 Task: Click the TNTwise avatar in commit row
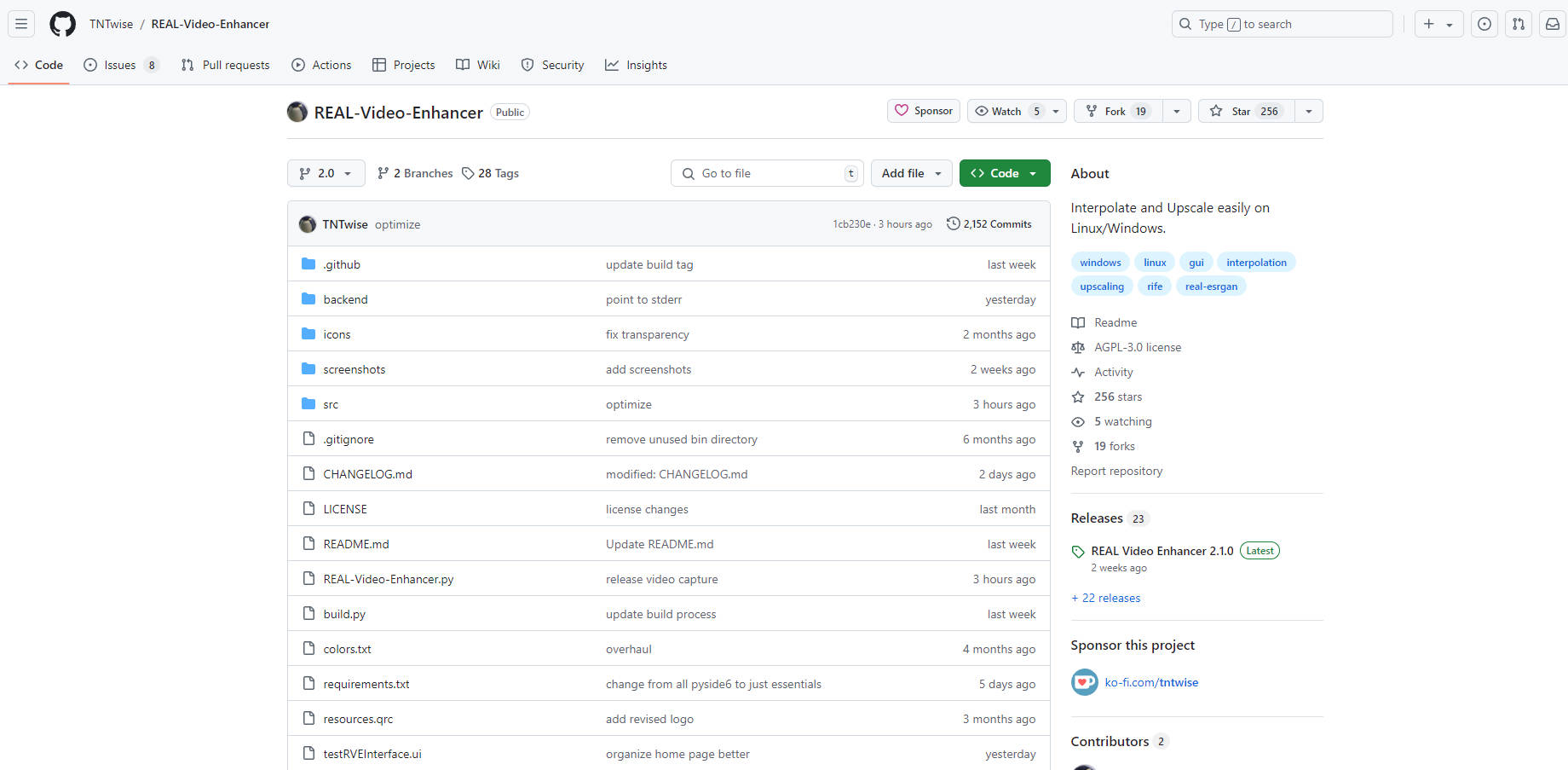pyautogui.click(x=308, y=224)
